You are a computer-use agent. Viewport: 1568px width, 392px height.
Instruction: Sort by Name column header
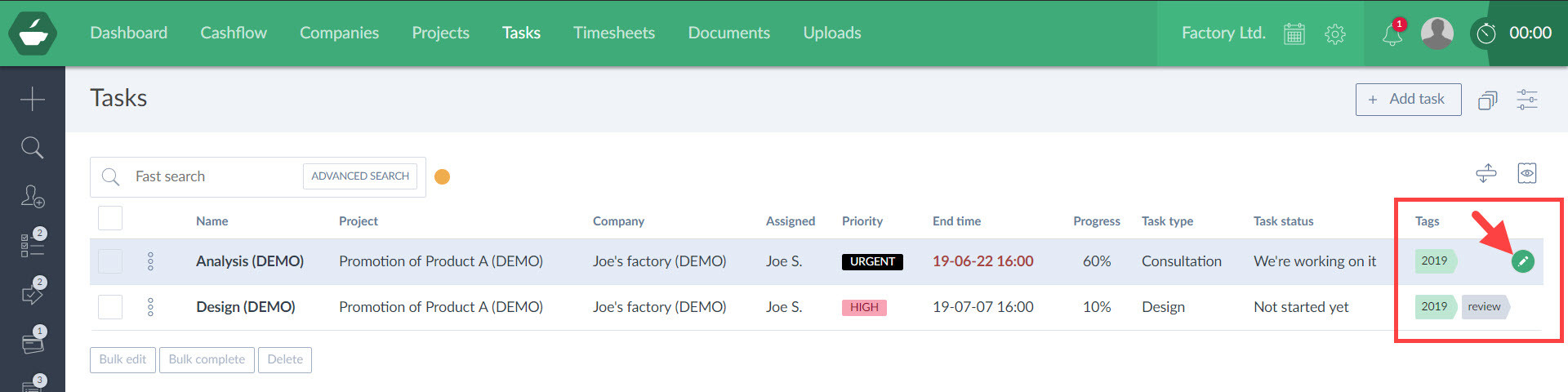coord(212,221)
